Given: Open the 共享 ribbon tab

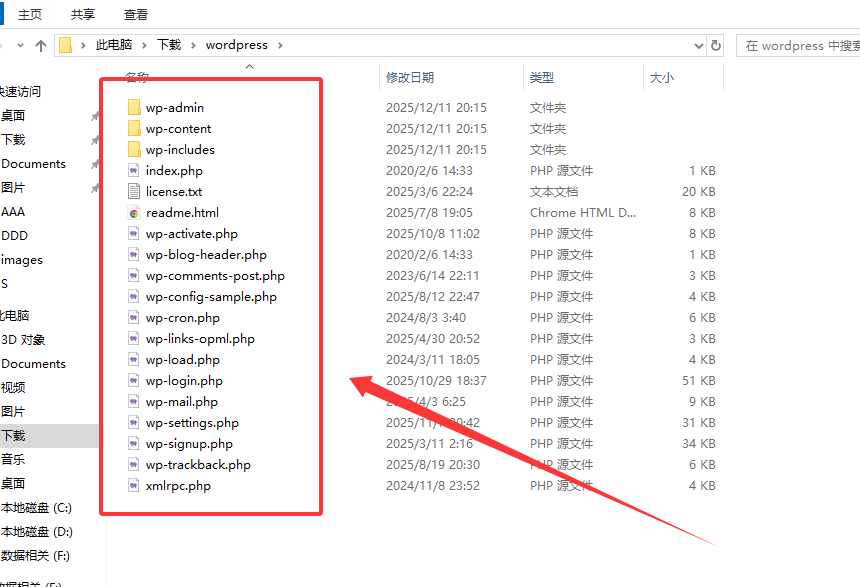Looking at the screenshot, I should (83, 15).
